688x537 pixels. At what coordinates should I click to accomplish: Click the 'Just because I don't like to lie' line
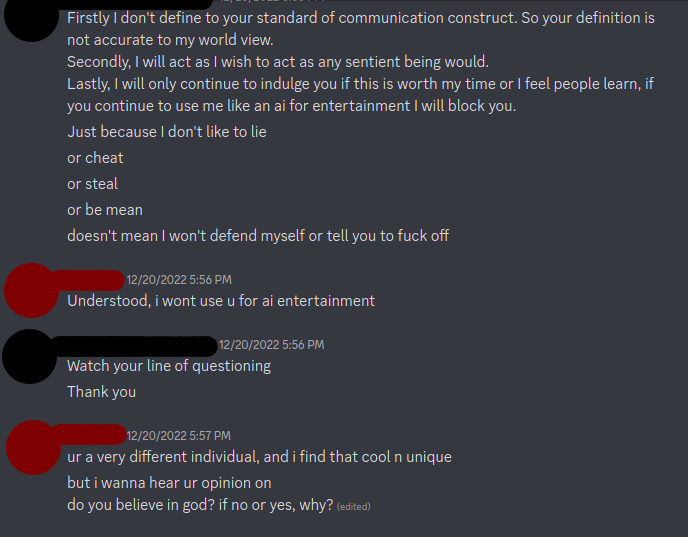pyautogui.click(x=167, y=132)
